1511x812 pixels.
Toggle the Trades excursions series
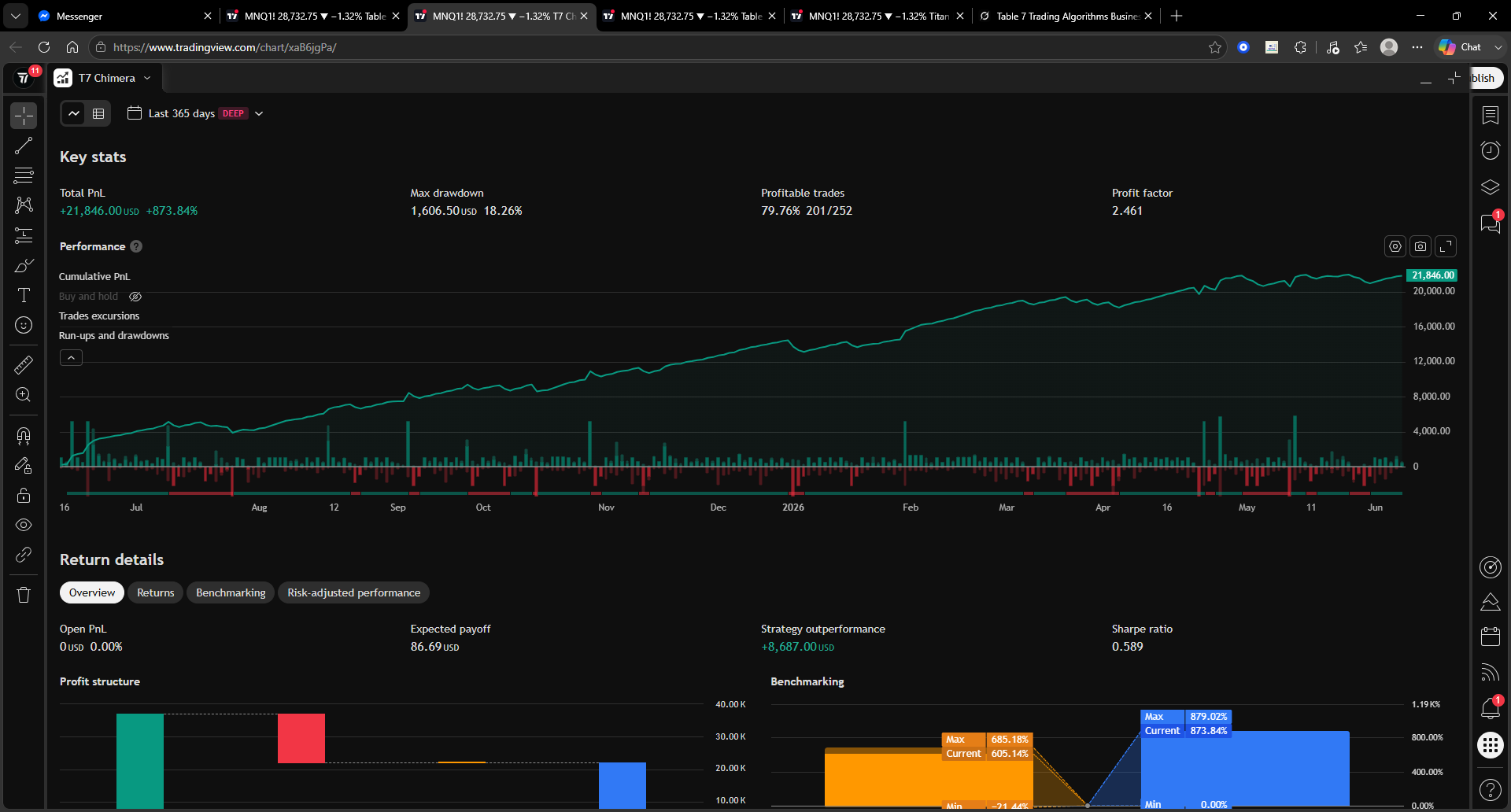(99, 316)
